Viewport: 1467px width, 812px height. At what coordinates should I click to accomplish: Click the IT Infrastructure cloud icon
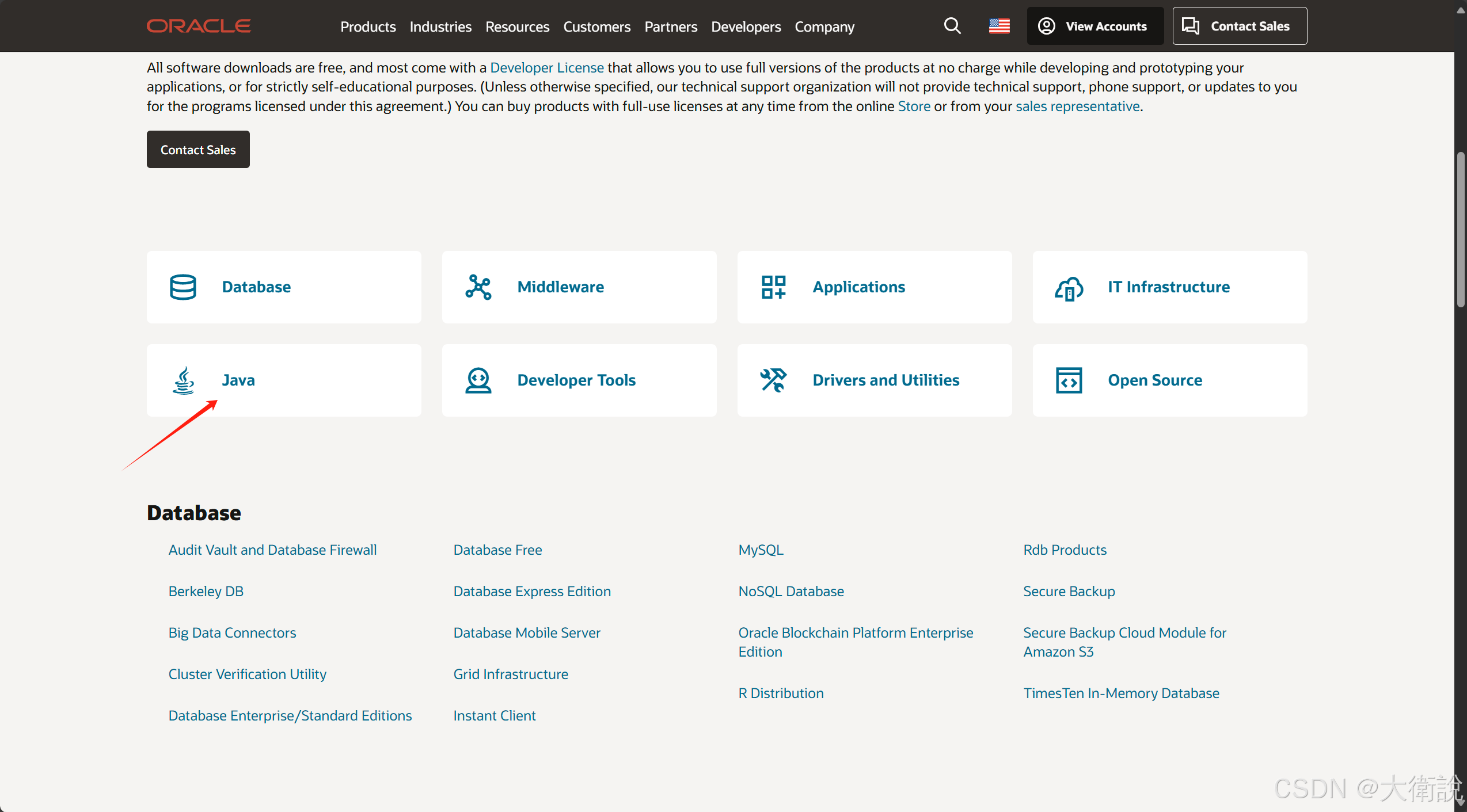(x=1069, y=288)
